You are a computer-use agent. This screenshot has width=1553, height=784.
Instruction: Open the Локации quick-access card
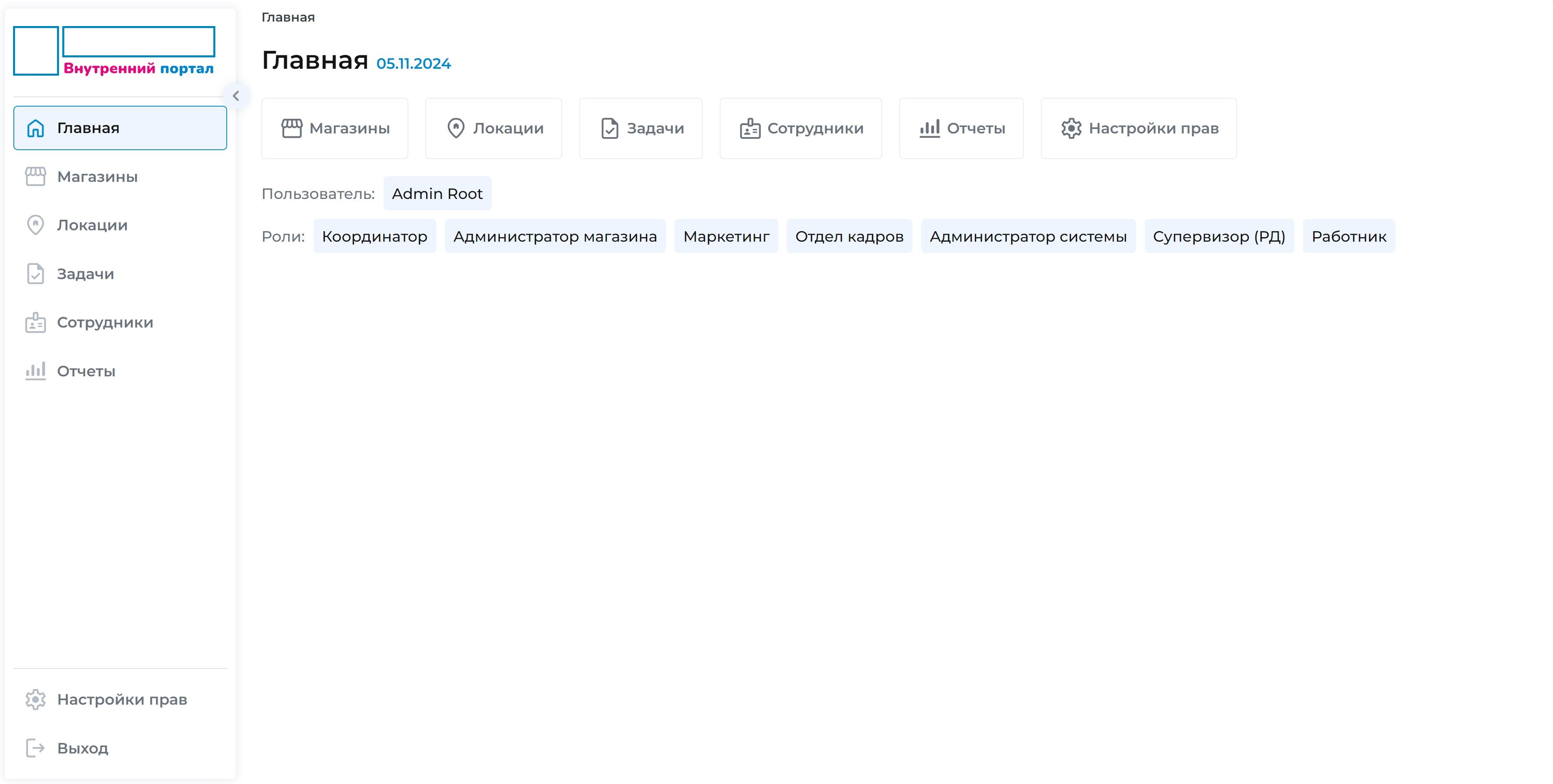[494, 128]
